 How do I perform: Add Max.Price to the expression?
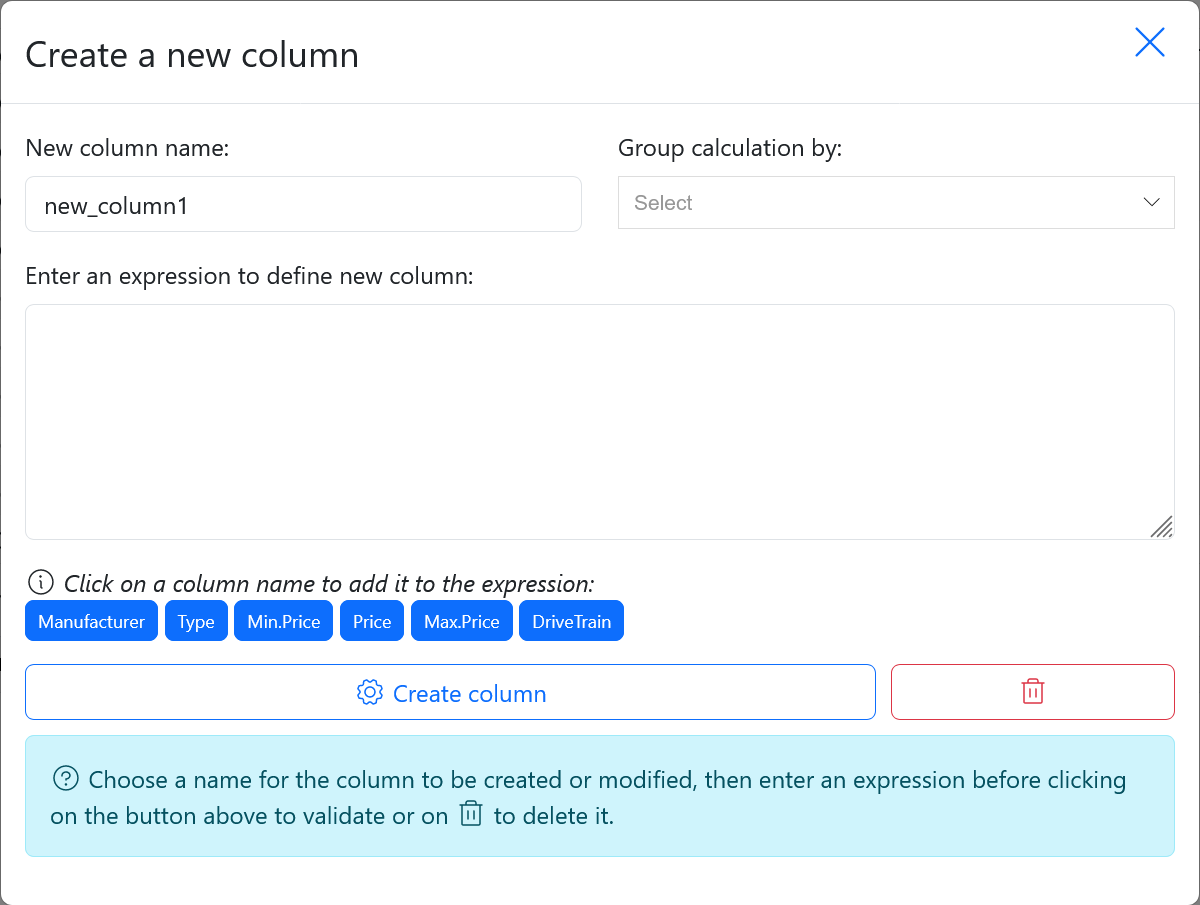461,621
